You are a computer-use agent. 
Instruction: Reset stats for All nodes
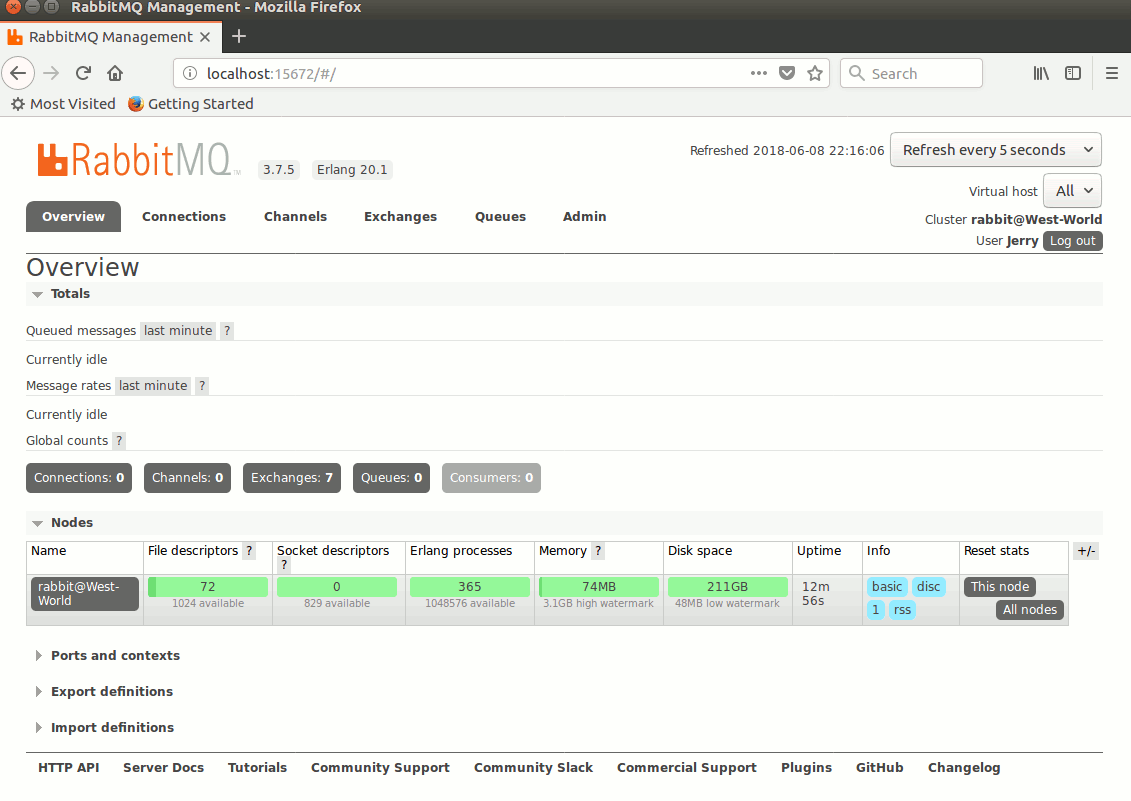(1029, 610)
